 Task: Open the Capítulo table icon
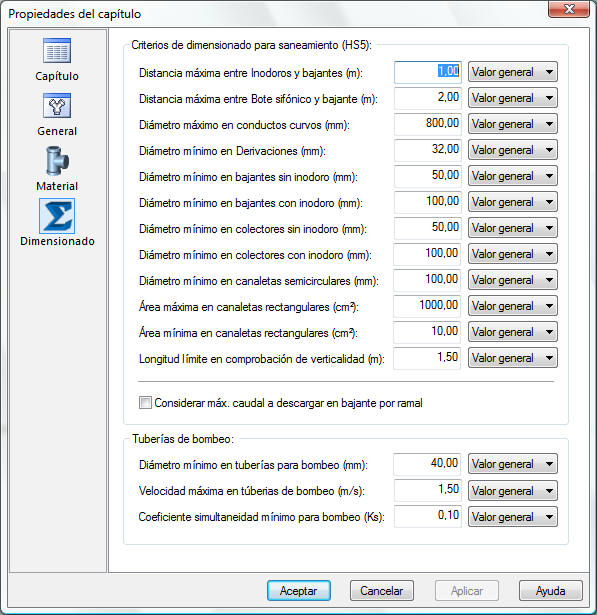click(x=57, y=51)
